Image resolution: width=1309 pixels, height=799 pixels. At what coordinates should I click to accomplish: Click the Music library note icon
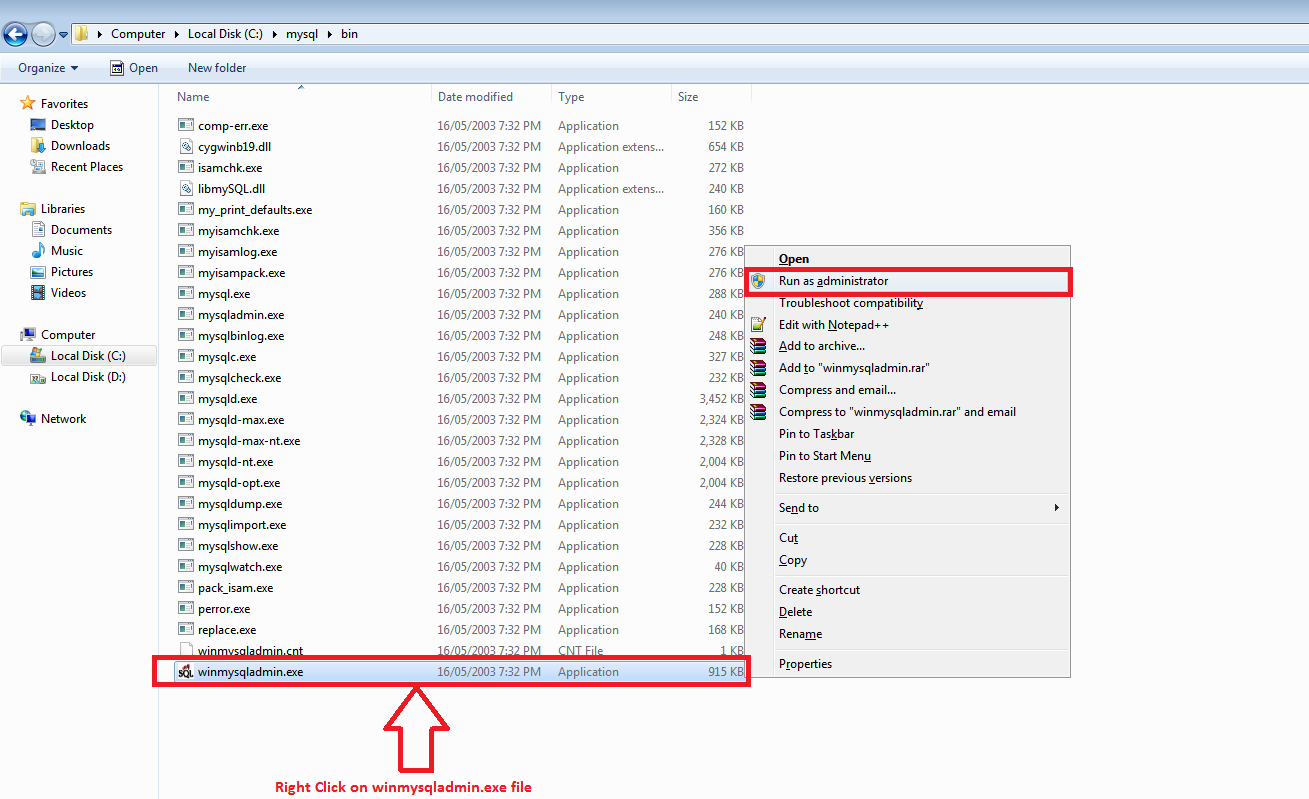coord(38,251)
